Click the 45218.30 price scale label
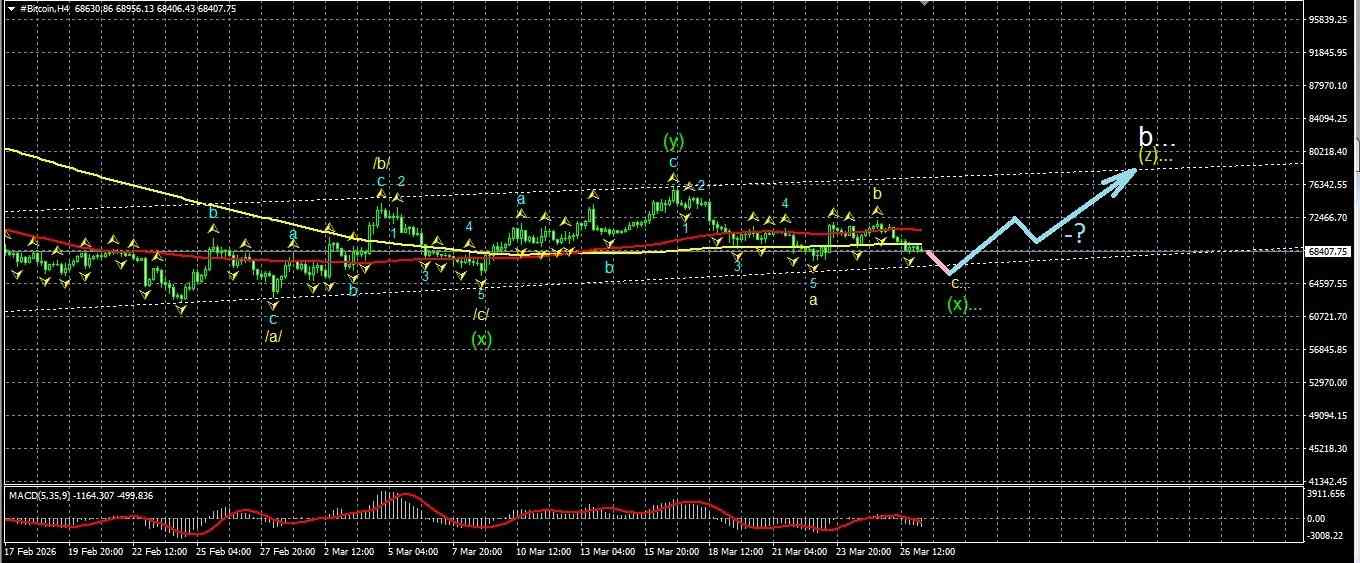The width and height of the screenshot is (1360, 563). (1328, 449)
